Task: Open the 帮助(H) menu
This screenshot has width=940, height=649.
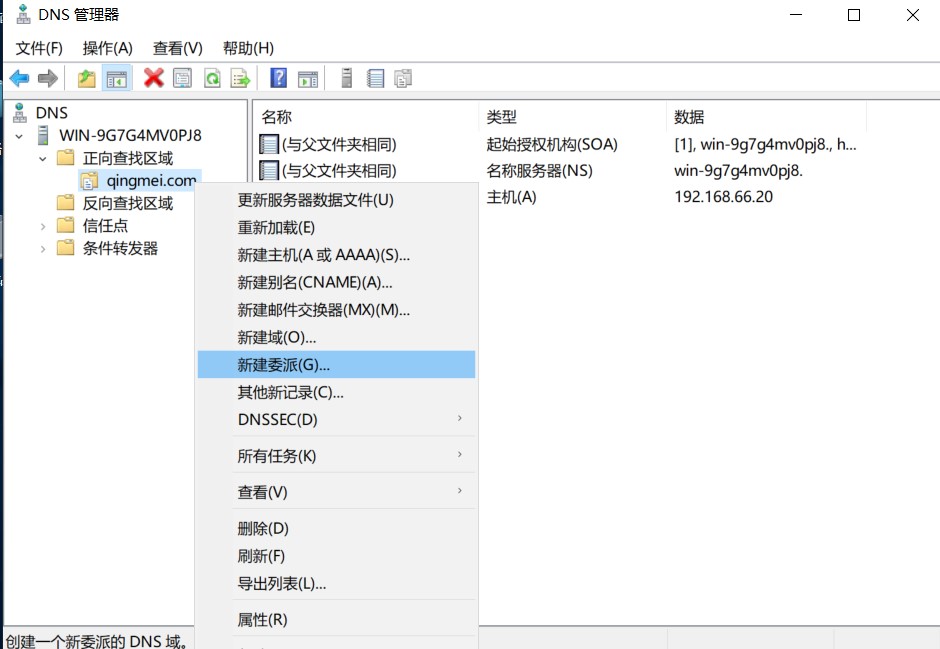Action: (248, 48)
